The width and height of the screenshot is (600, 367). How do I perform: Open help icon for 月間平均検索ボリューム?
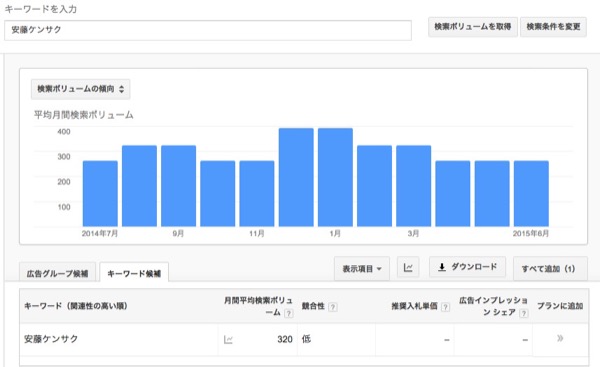coord(289,313)
